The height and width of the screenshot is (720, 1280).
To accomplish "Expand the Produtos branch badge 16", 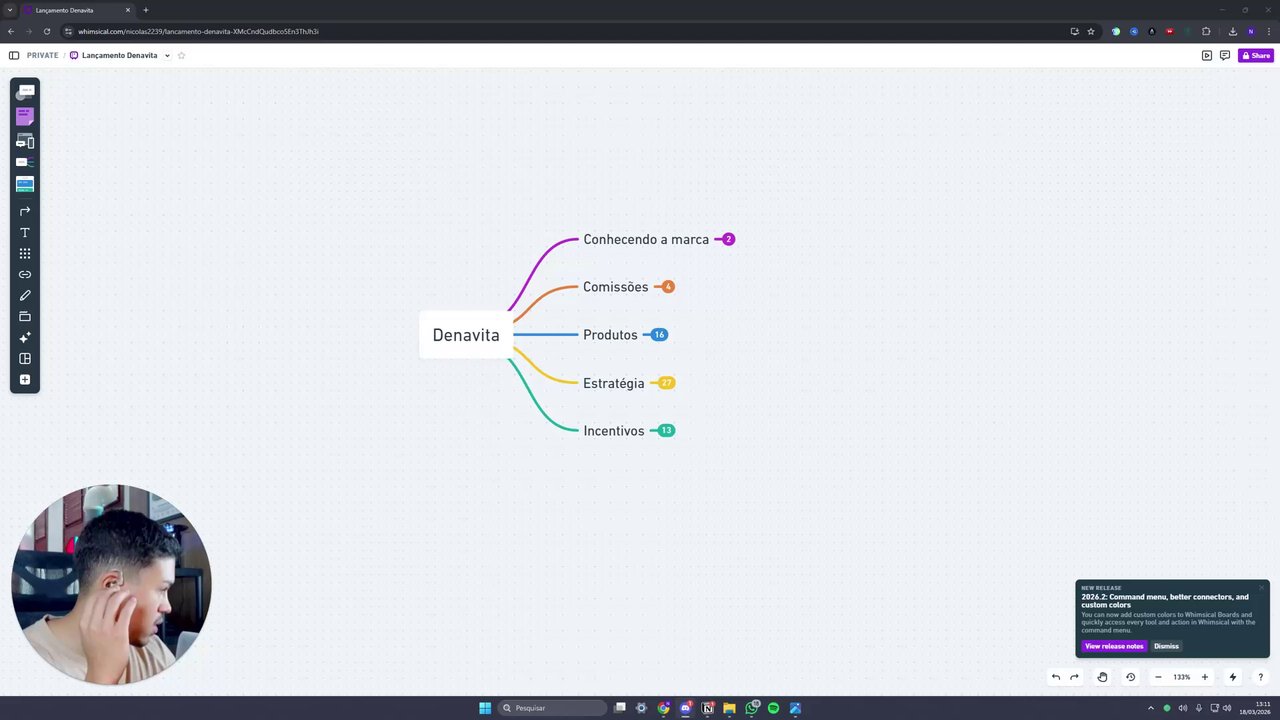I will pos(659,335).
